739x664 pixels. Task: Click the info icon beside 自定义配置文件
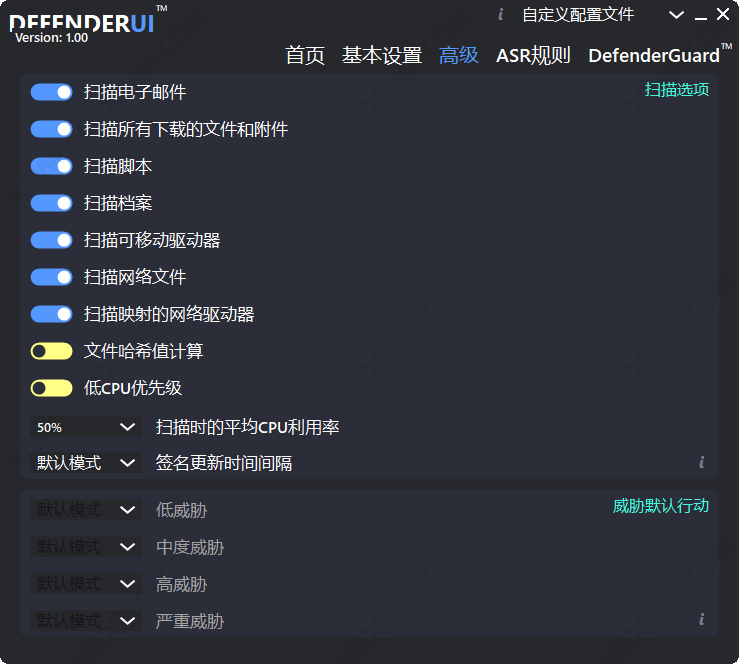coord(501,15)
